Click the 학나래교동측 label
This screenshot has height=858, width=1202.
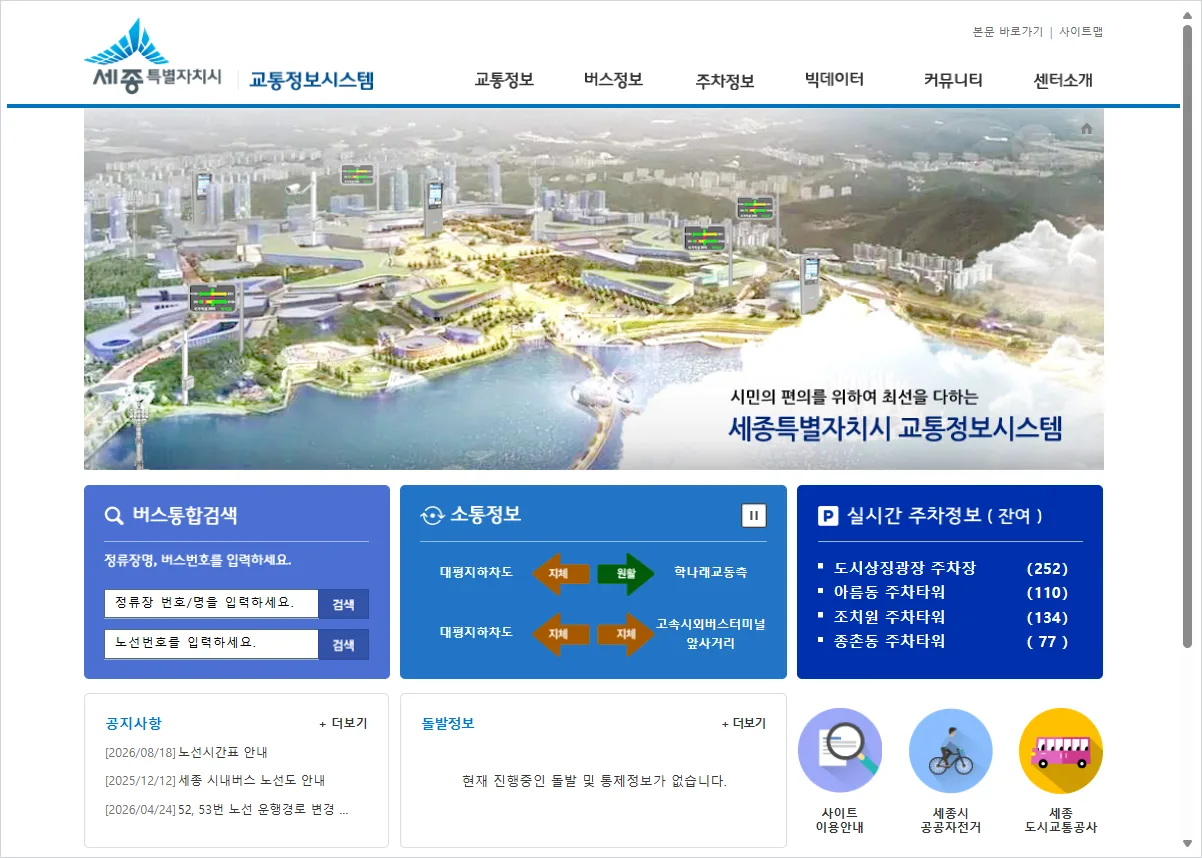pos(711,573)
